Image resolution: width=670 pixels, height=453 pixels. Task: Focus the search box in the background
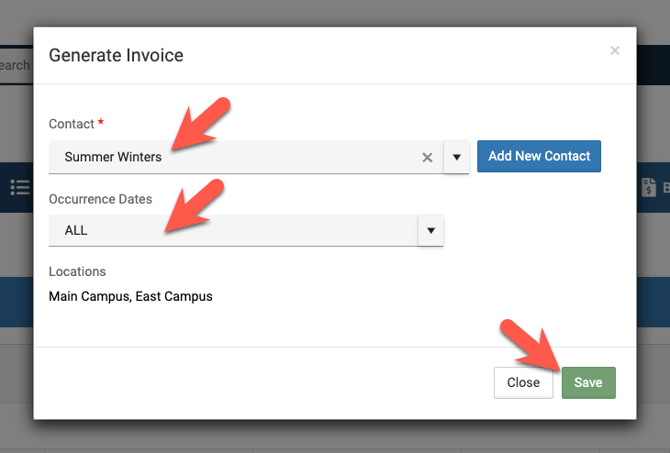(16, 66)
